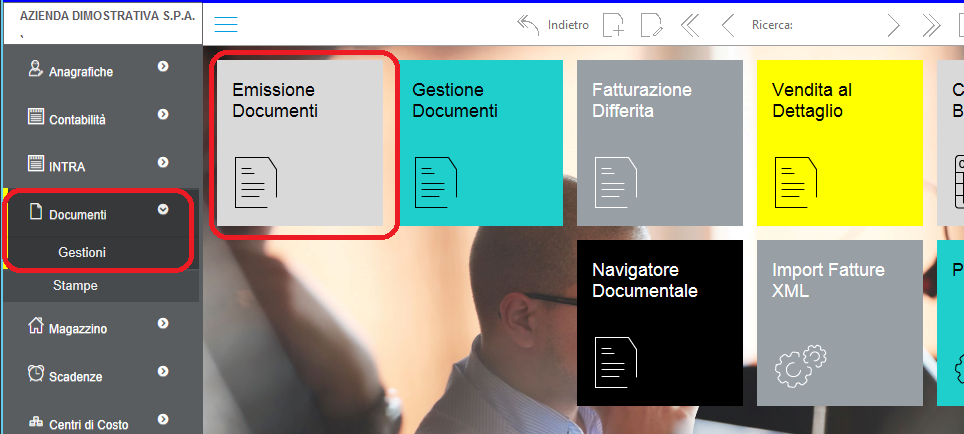Expand Centri di Costo with its arrow
964x434 pixels.
(163, 419)
